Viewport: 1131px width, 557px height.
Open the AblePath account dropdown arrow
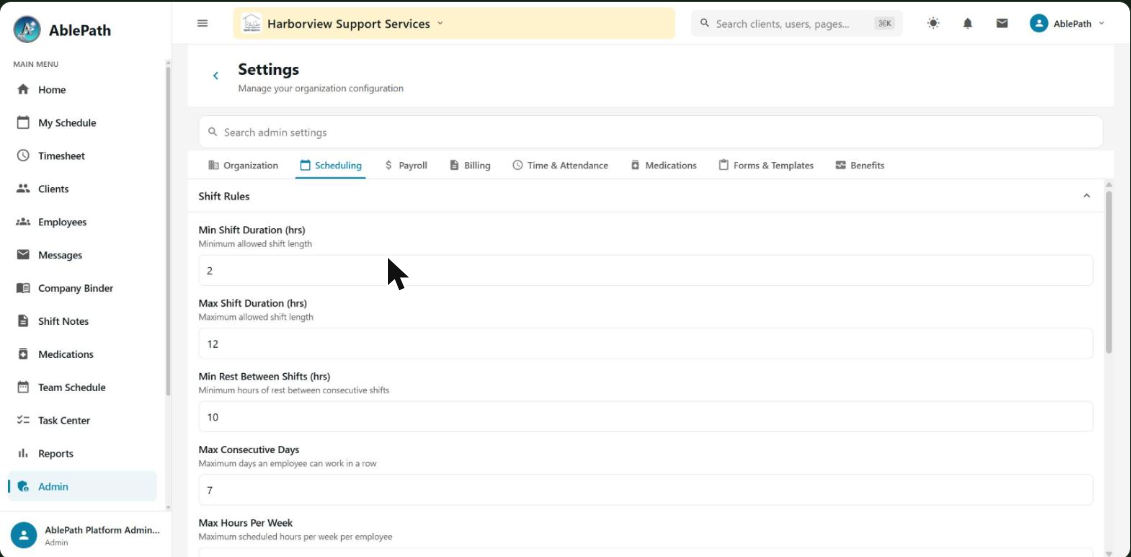coord(1101,23)
